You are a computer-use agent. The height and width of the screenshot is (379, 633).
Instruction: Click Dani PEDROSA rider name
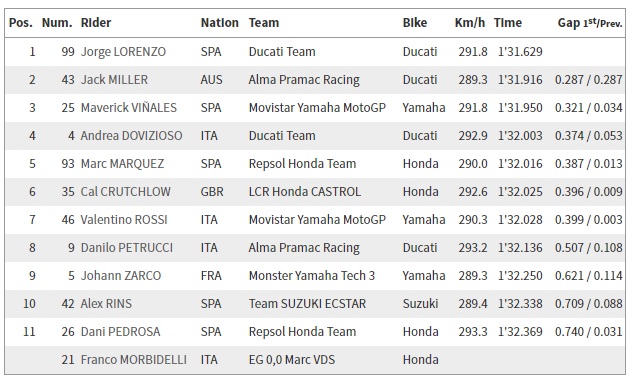[x=120, y=331]
